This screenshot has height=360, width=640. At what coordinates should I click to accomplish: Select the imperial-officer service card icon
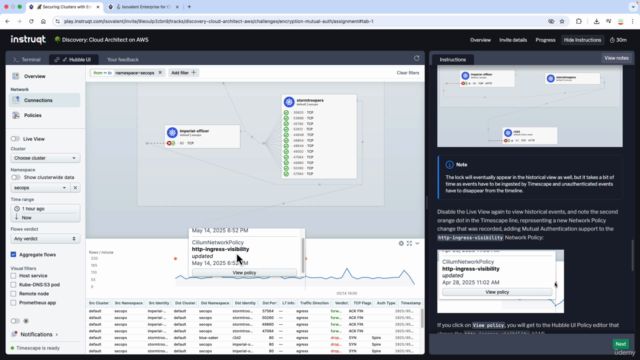pos(172,132)
